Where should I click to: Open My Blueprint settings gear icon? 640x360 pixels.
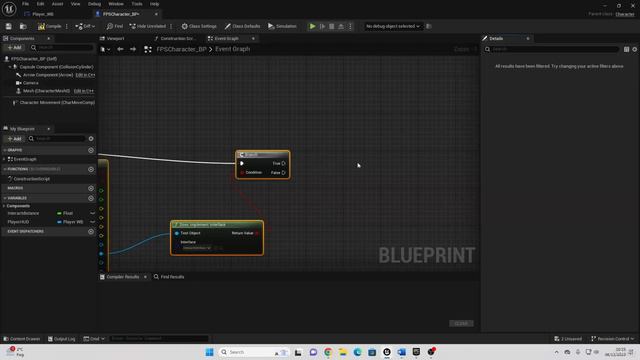pos(91,139)
